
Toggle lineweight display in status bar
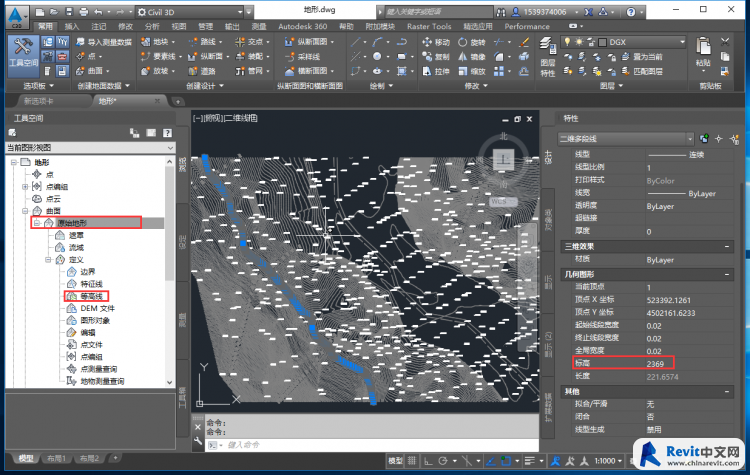529,461
